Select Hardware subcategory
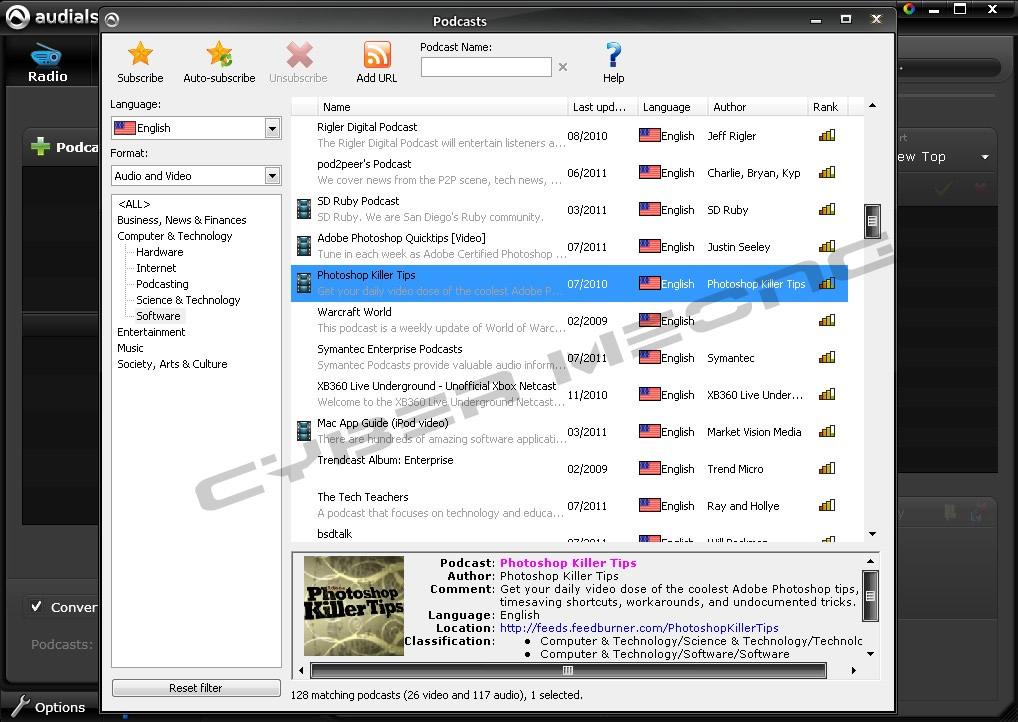 click(160, 252)
